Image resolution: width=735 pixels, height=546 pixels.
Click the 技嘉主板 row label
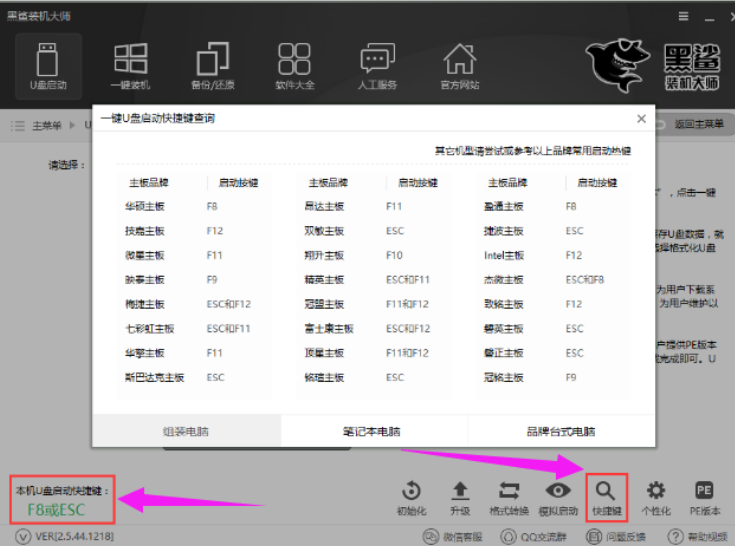pyautogui.click(x=144, y=231)
